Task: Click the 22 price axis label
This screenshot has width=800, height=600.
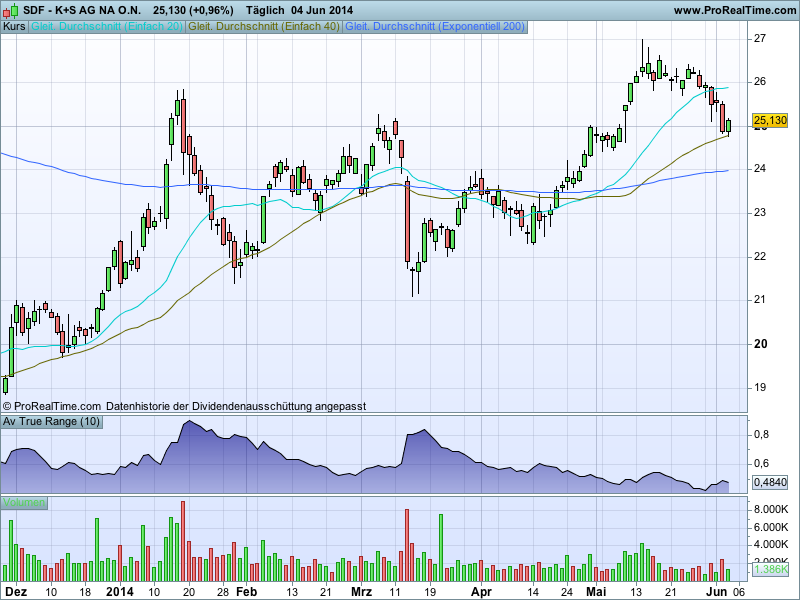Action: click(760, 256)
